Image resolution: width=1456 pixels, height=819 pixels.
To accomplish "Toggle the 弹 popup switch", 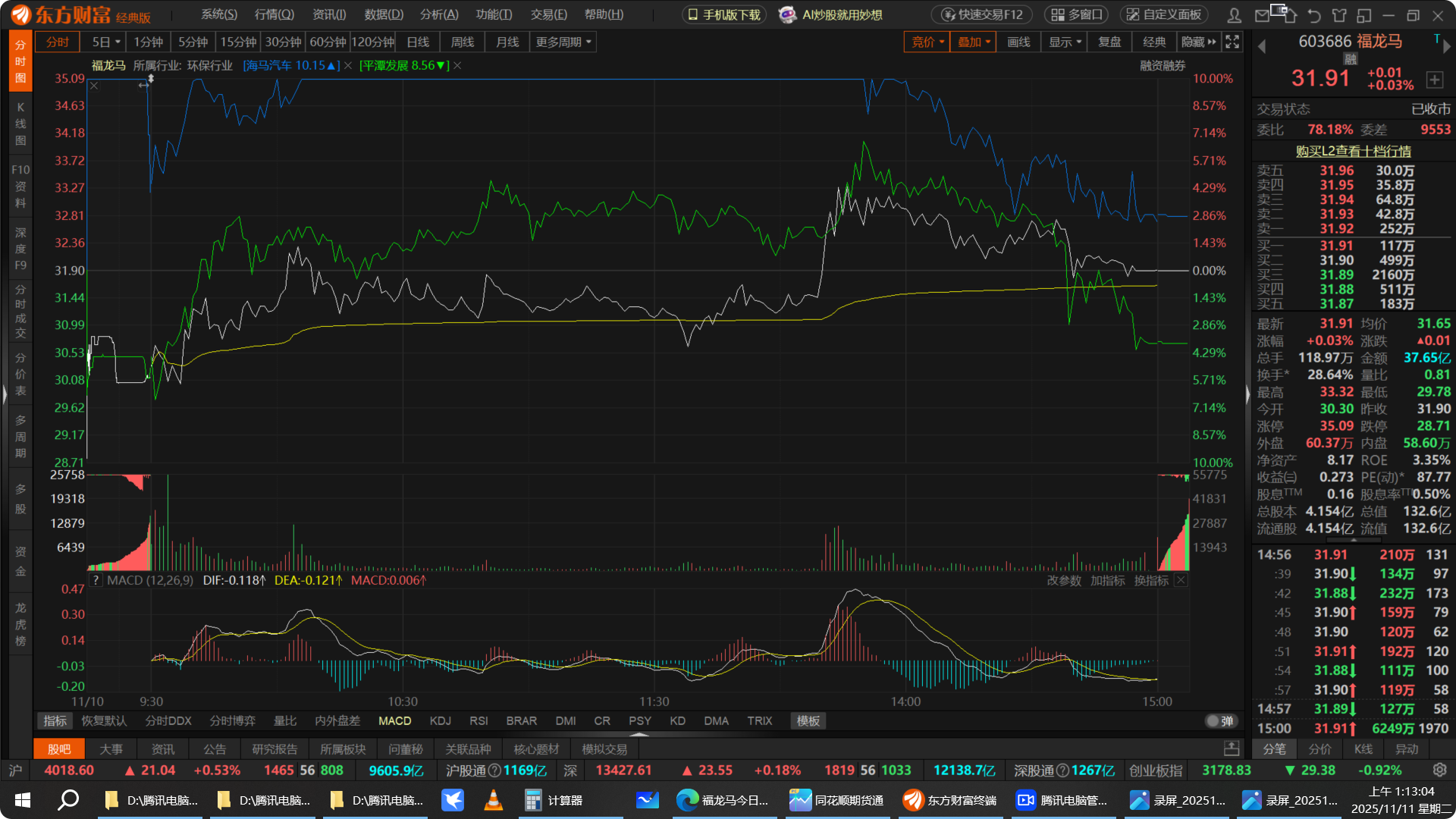I will tap(1220, 720).
